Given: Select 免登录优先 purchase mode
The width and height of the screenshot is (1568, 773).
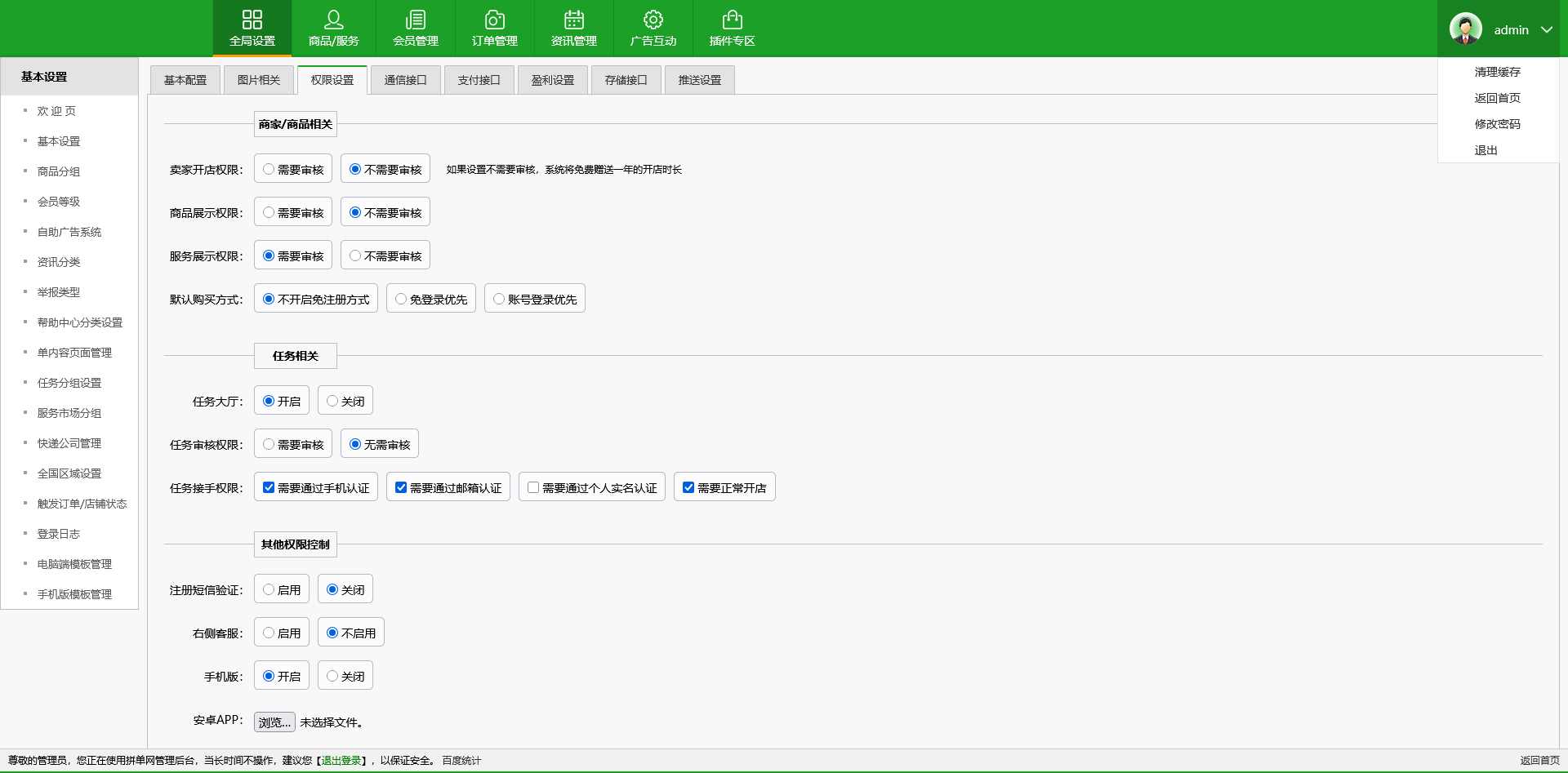Looking at the screenshot, I should 401,299.
